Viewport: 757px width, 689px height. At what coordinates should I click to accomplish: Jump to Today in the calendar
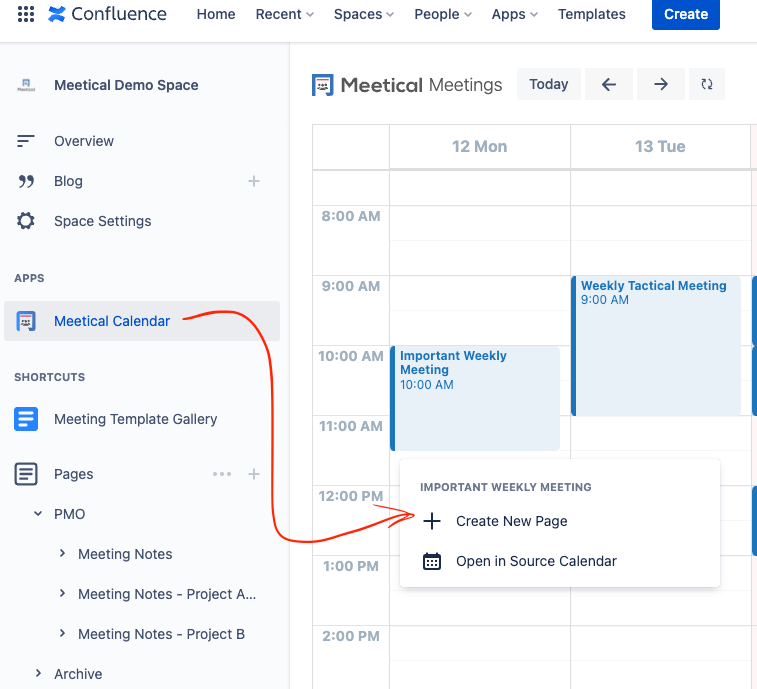coord(548,84)
